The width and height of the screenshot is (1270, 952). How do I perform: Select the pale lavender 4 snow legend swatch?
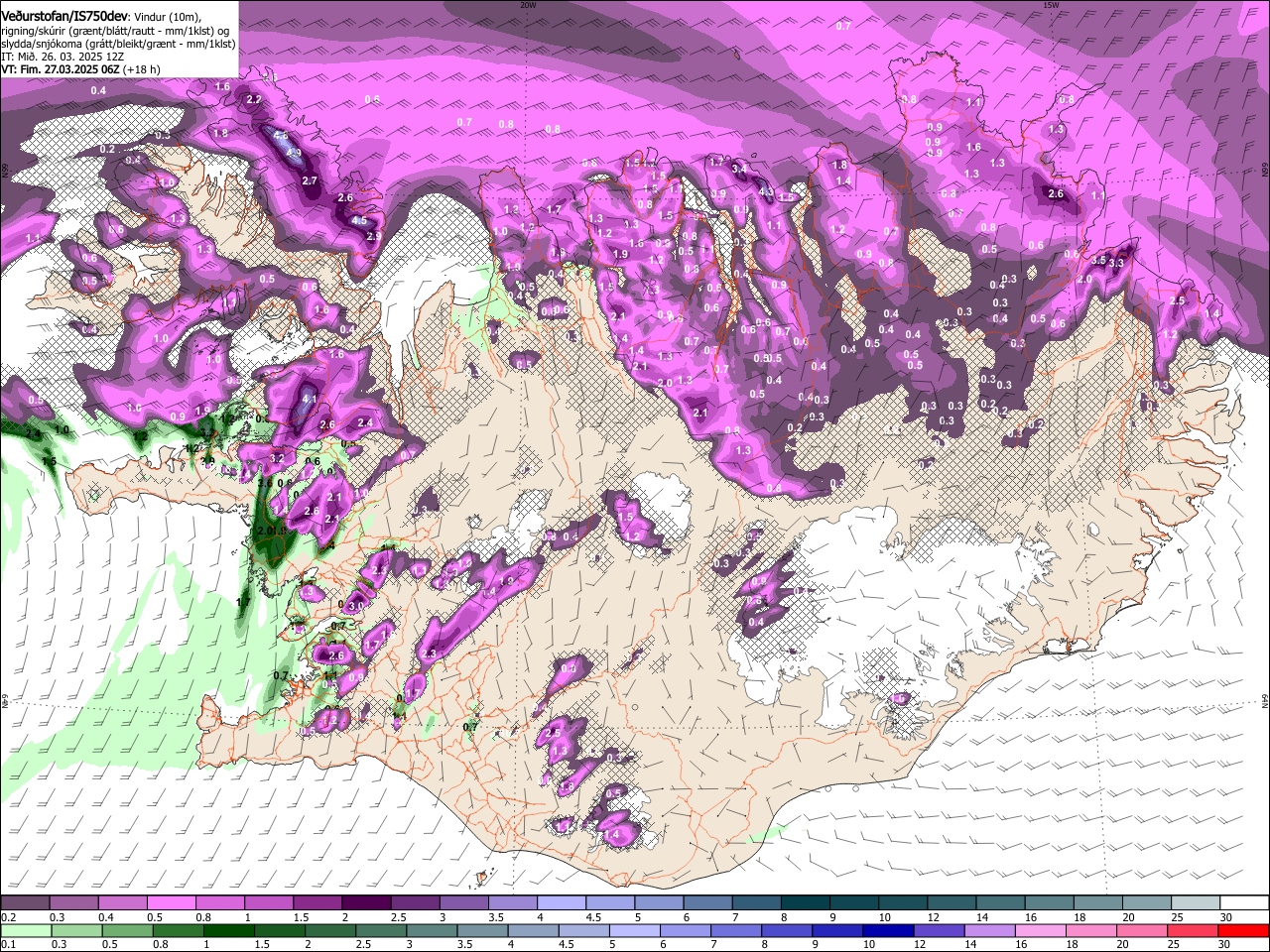pyautogui.click(x=562, y=903)
